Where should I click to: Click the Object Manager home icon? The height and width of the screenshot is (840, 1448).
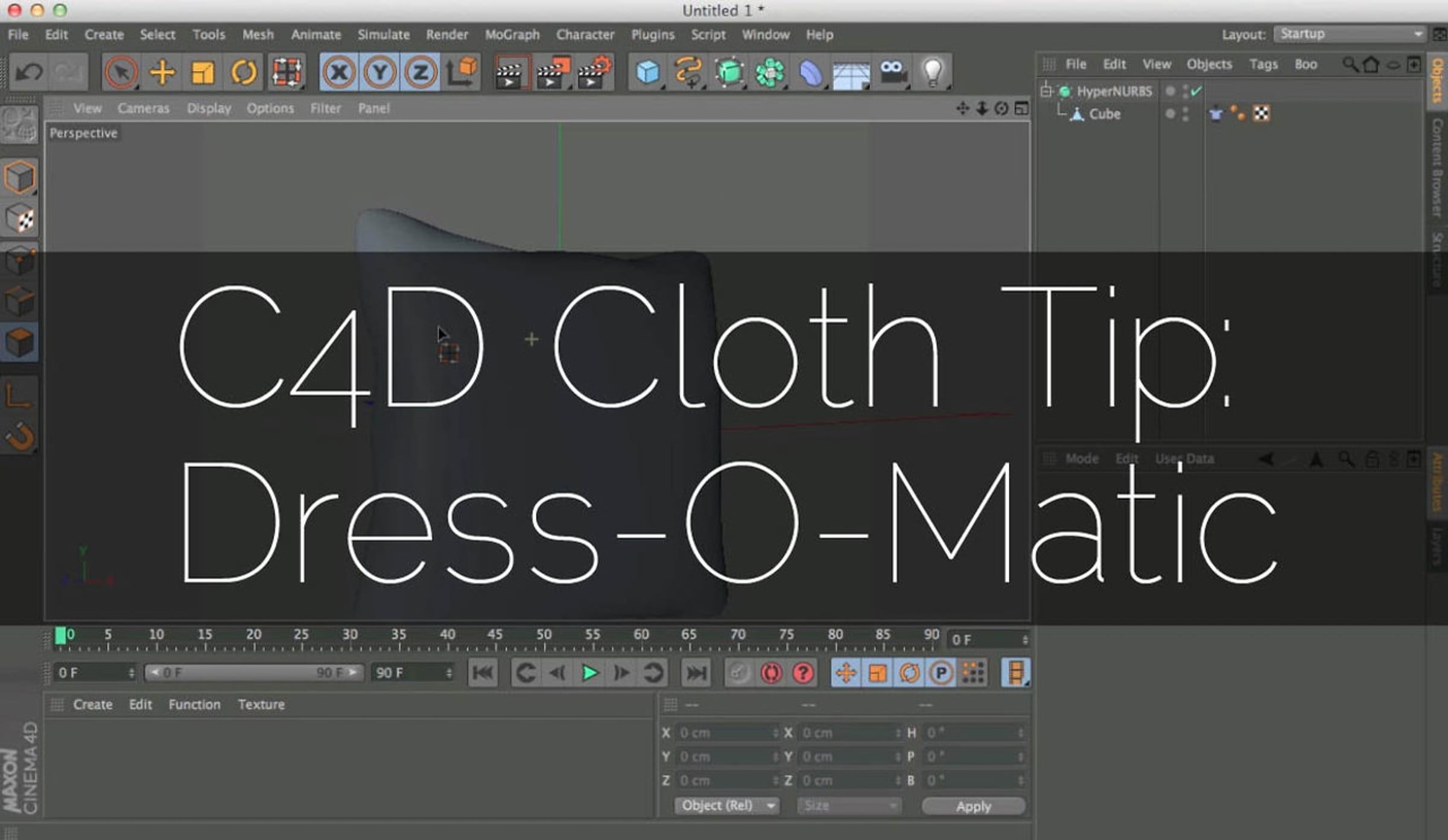(x=1371, y=65)
